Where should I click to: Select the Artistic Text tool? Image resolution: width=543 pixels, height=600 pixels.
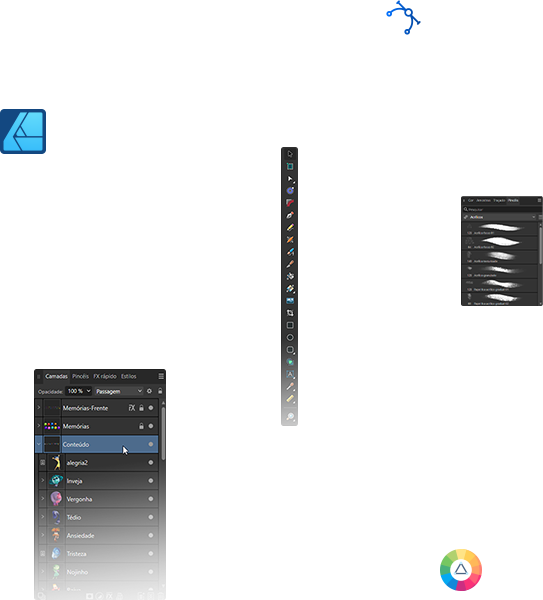tap(290, 374)
